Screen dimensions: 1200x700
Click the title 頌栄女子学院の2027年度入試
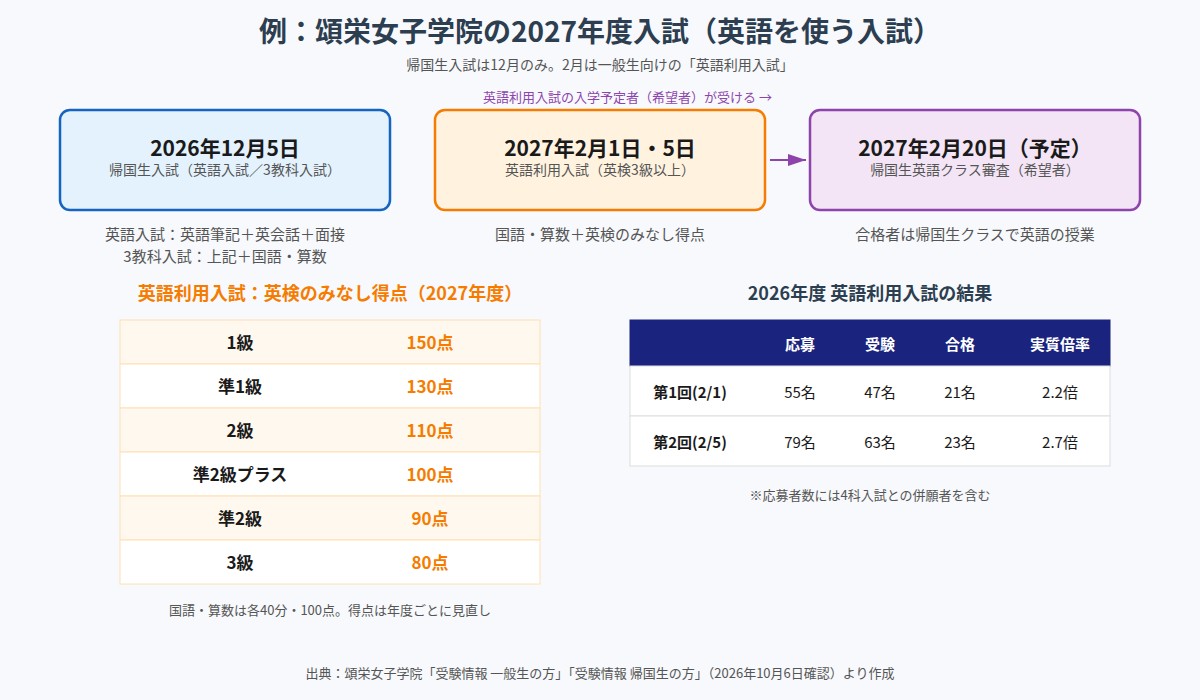[503, 31]
